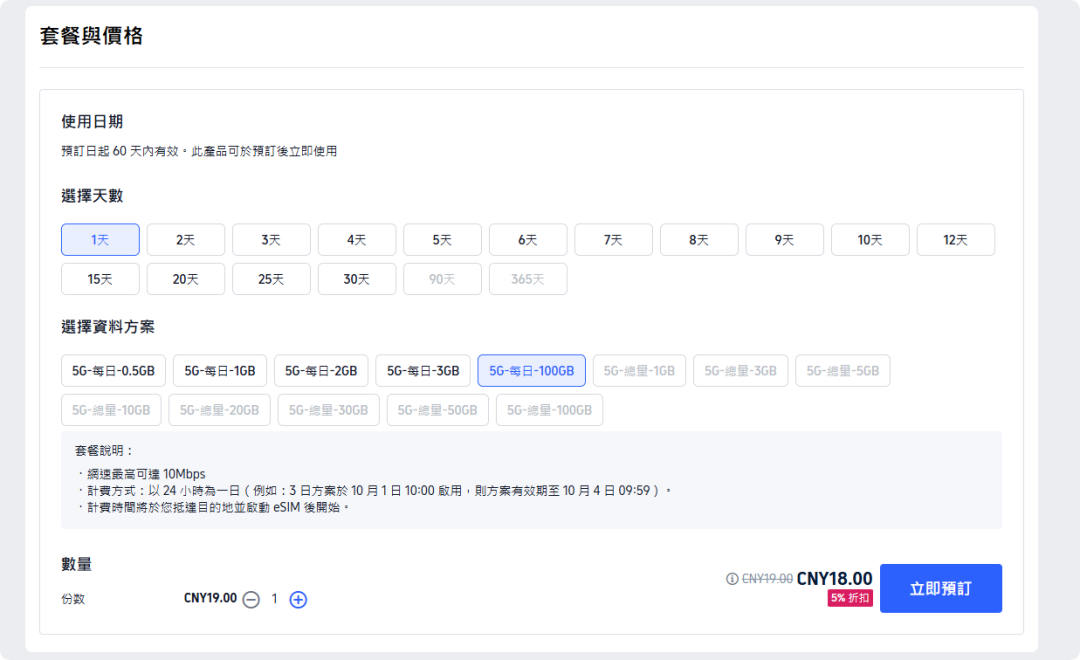Click the 5G-總量-50GB plan option

pos(438,410)
